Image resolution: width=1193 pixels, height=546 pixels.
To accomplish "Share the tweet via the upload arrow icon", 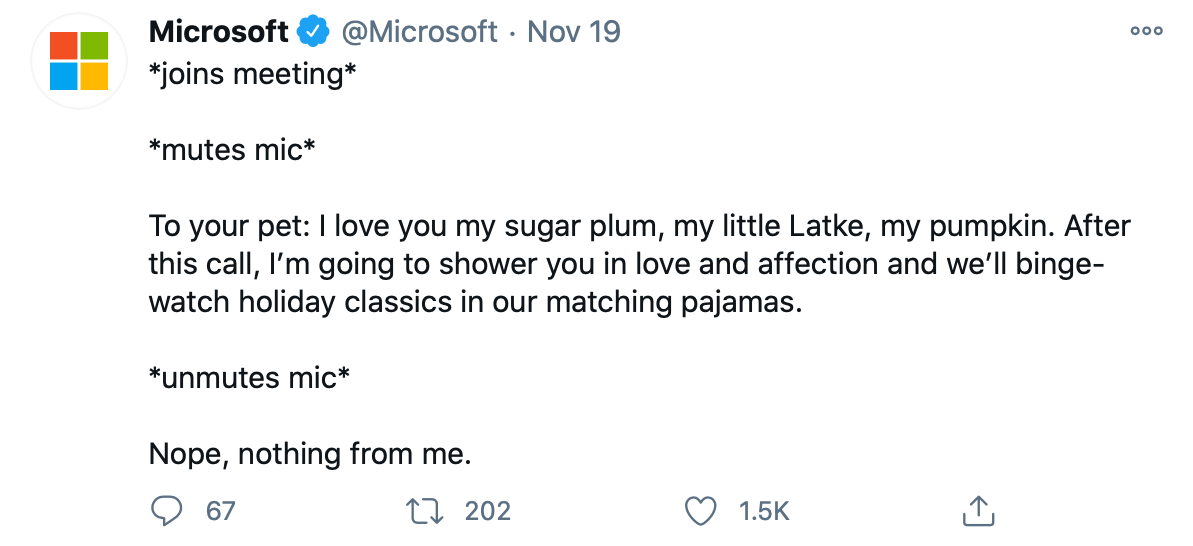I will 975,511.
